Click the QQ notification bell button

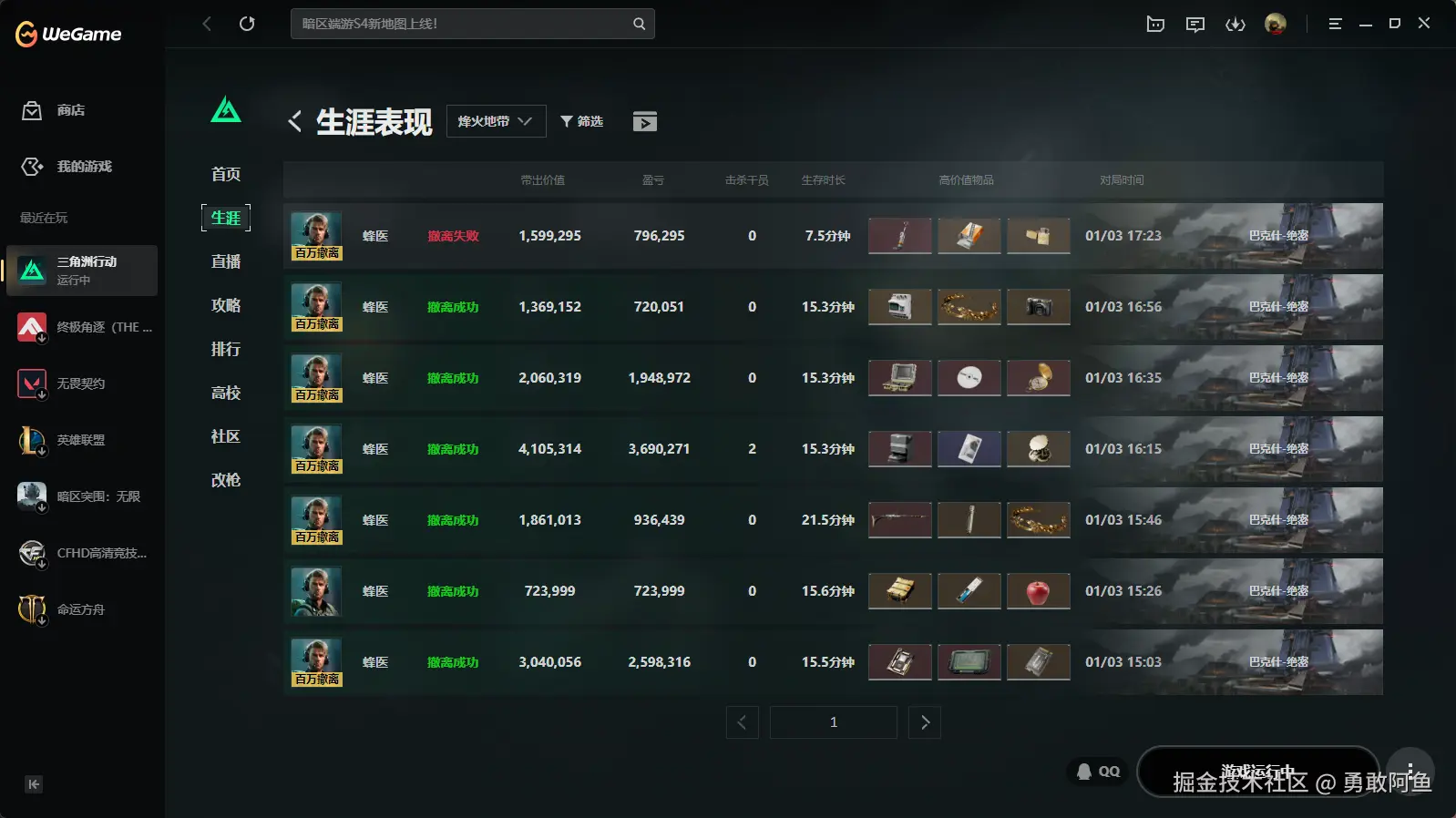[x=1097, y=772]
